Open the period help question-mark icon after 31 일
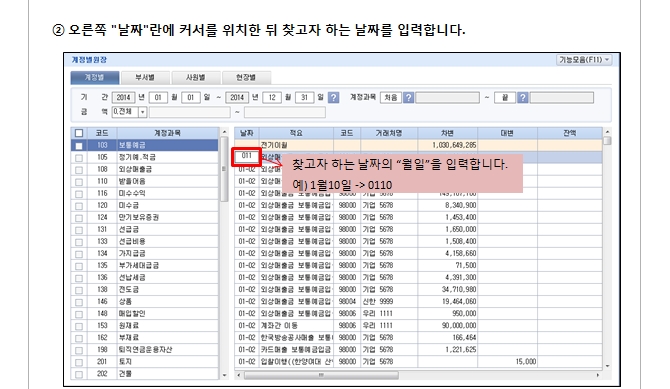This screenshot has height=389, width=670. pyautogui.click(x=333, y=97)
